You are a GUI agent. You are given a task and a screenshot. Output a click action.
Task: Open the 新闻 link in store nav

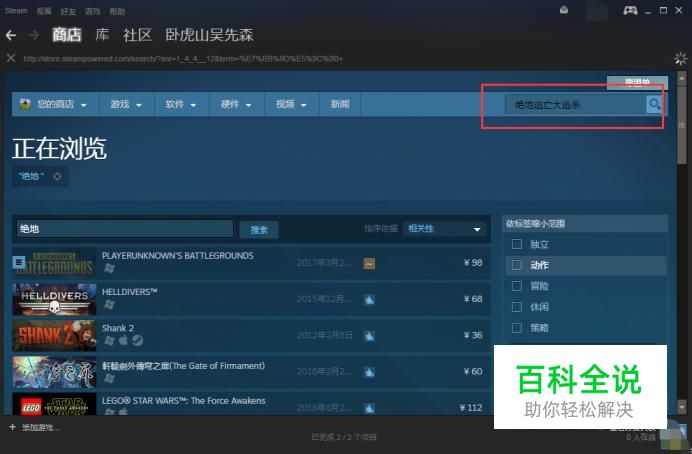pos(340,104)
